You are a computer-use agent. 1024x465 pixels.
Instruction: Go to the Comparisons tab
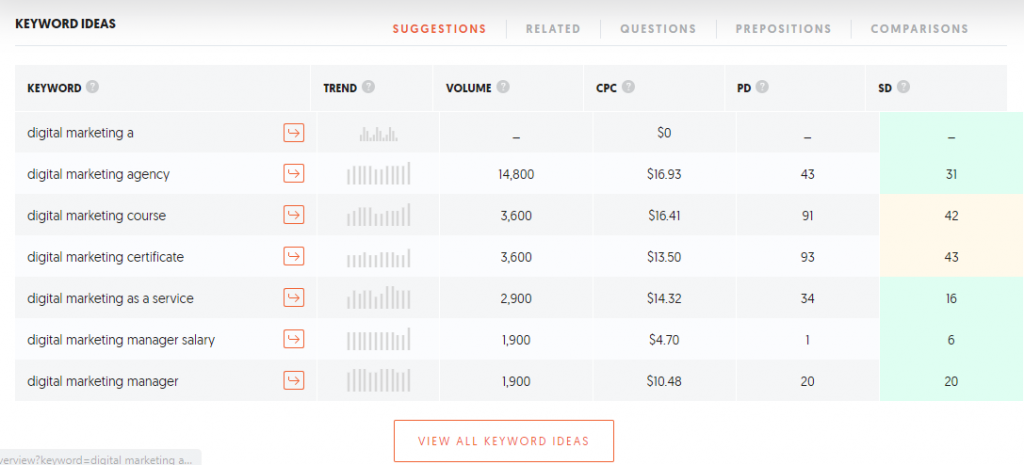pos(920,29)
